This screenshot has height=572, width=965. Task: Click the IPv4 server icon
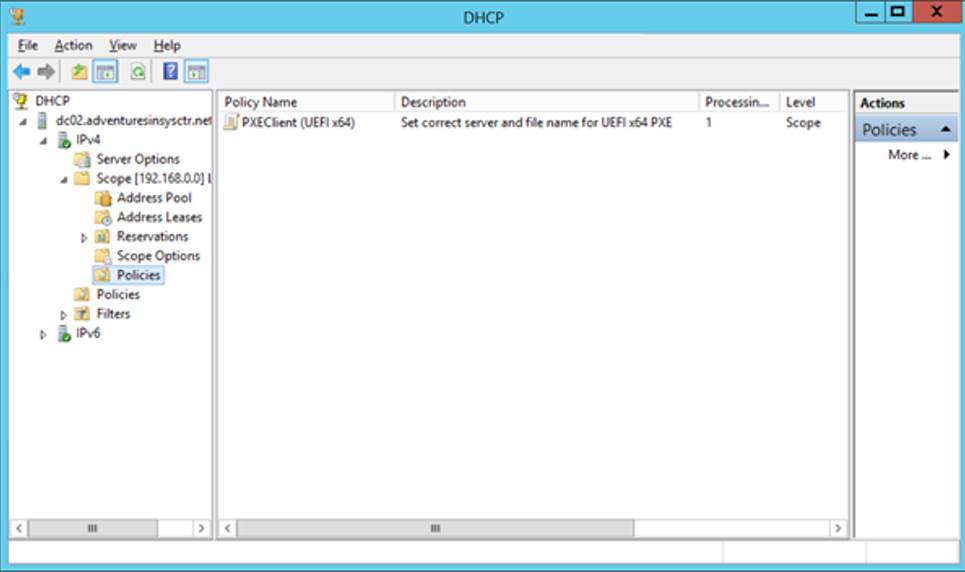[64, 140]
